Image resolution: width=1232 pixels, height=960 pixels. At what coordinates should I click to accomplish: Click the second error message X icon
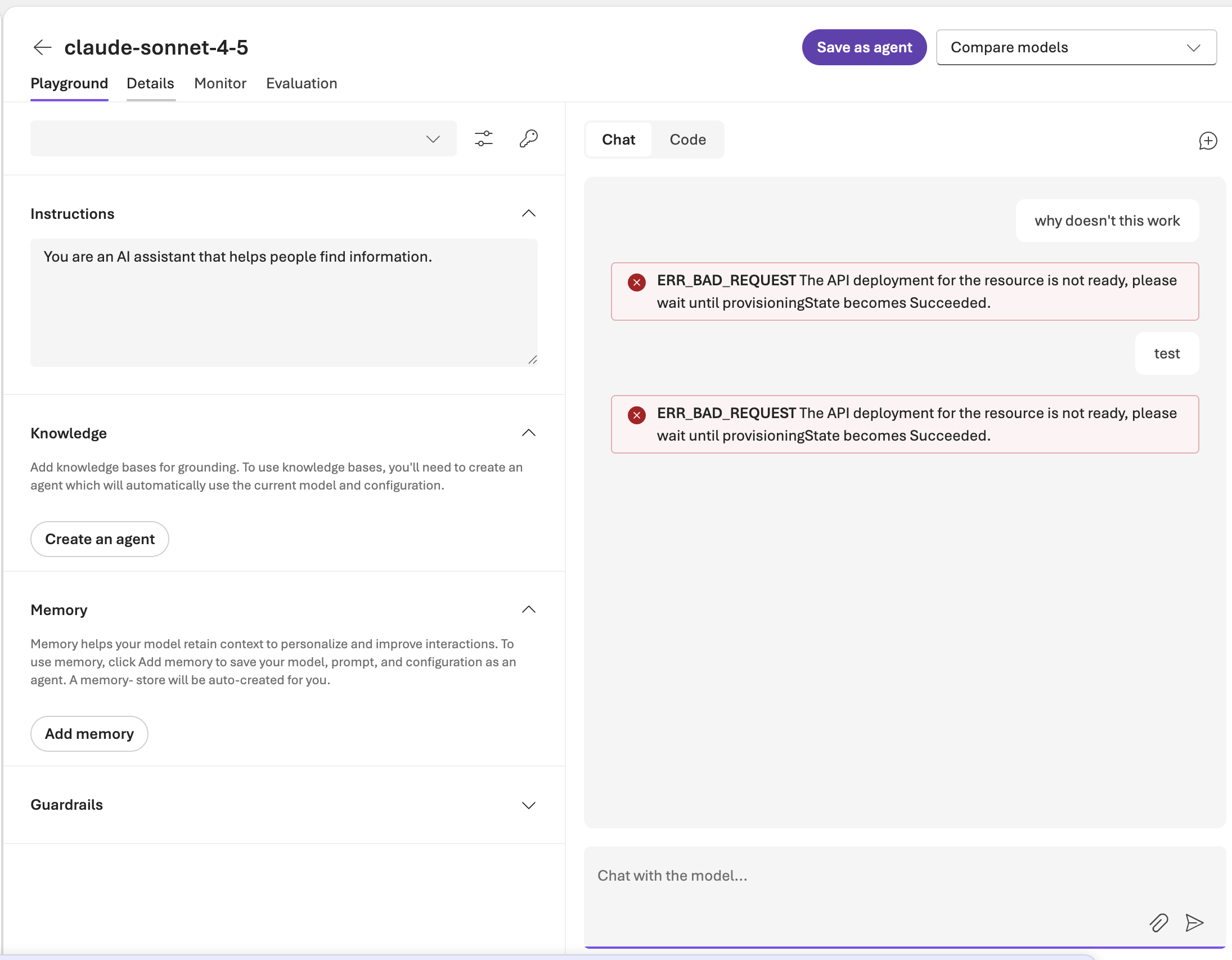click(636, 415)
